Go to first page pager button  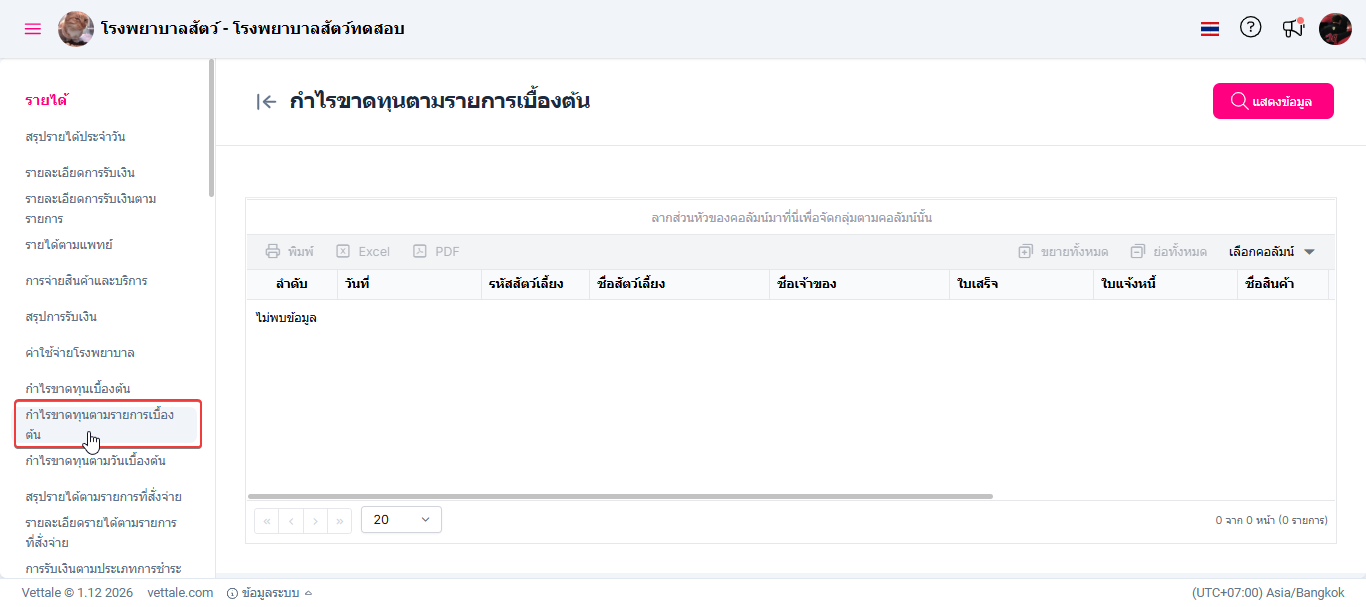pos(267,520)
